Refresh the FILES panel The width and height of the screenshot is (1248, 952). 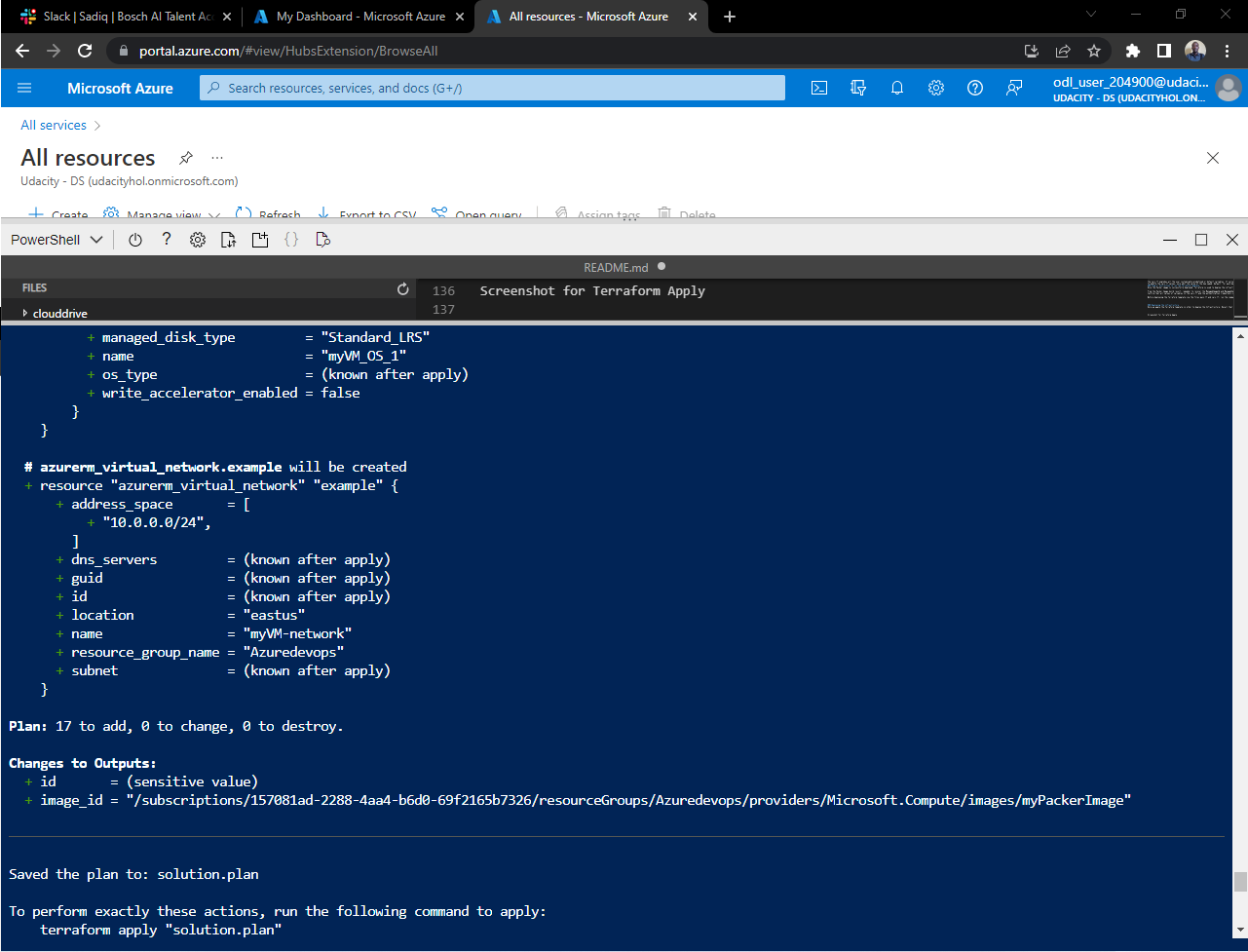(402, 287)
